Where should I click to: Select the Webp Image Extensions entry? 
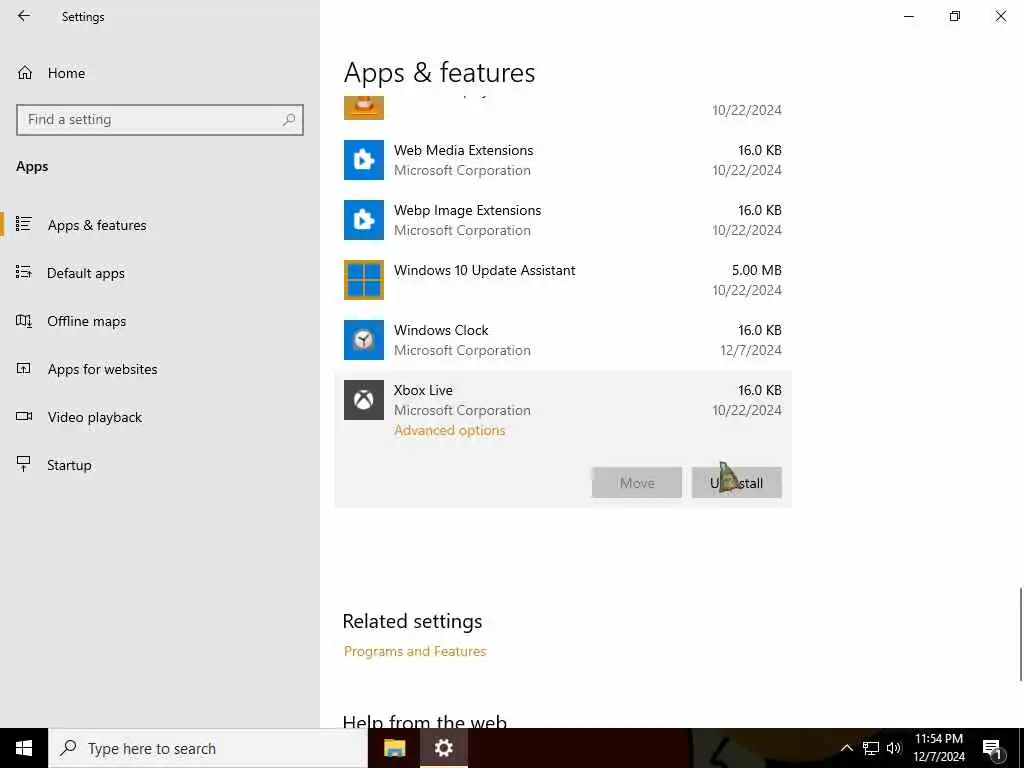[563, 220]
